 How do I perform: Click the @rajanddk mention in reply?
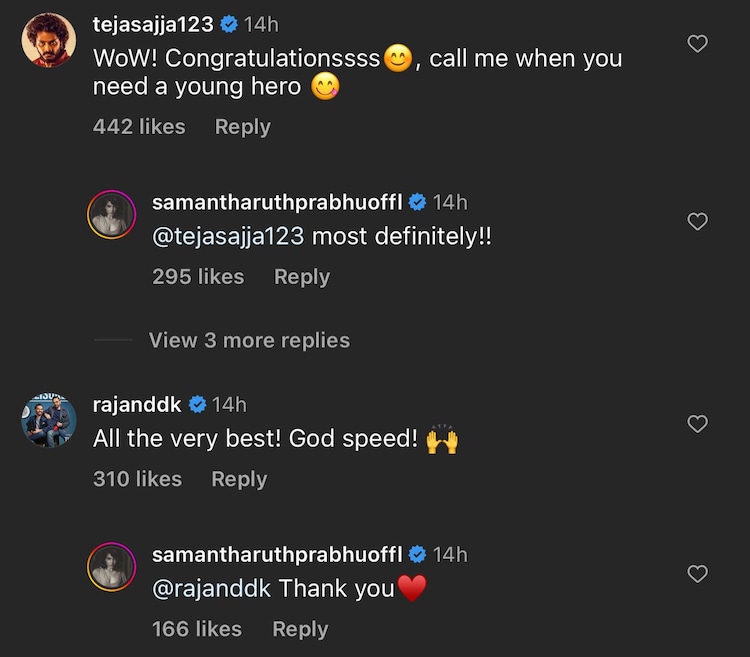(x=211, y=589)
